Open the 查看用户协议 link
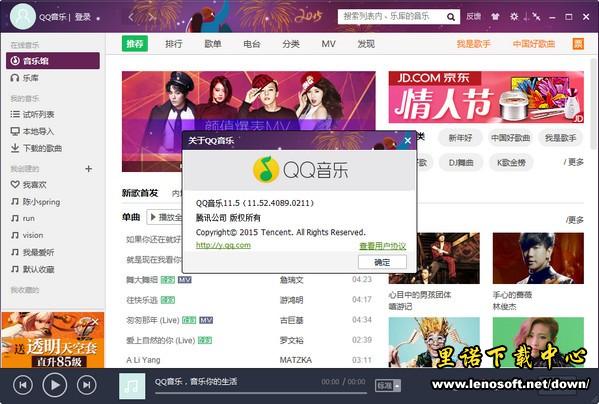599x404 pixels. (x=383, y=246)
